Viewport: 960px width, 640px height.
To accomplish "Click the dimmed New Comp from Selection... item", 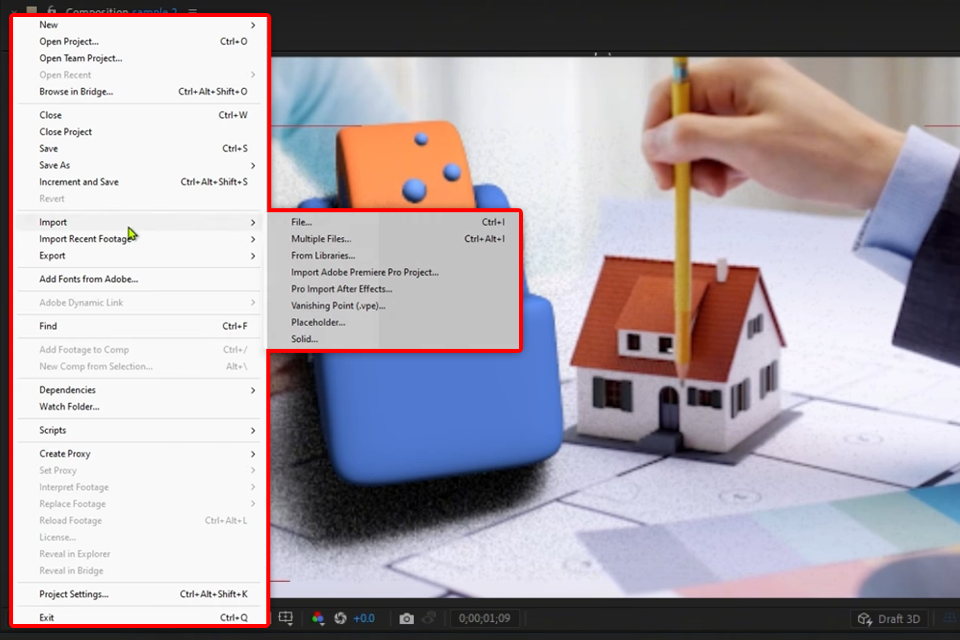I will point(140,366).
